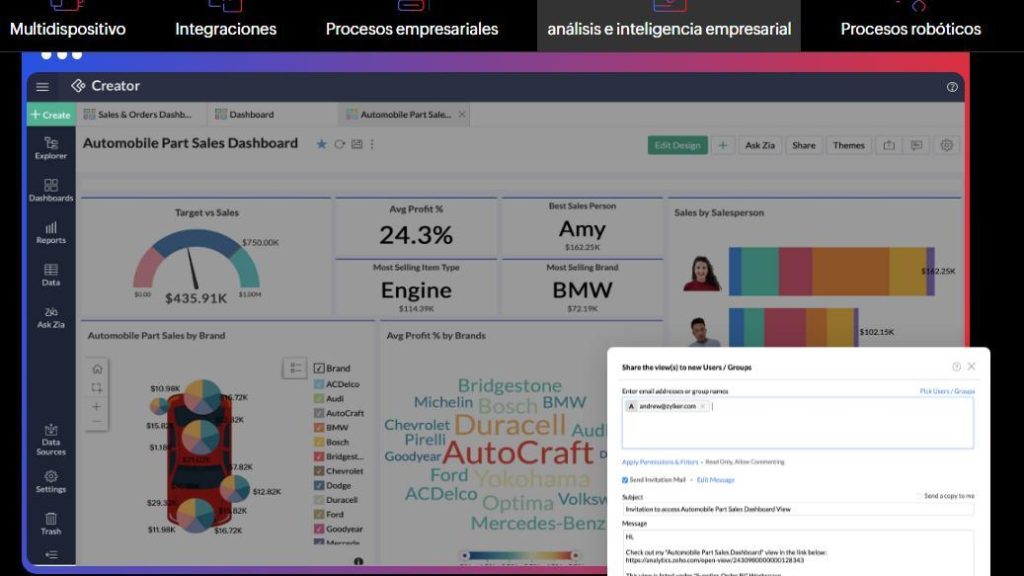Activate box selection tool on brand chart

[x=97, y=388]
